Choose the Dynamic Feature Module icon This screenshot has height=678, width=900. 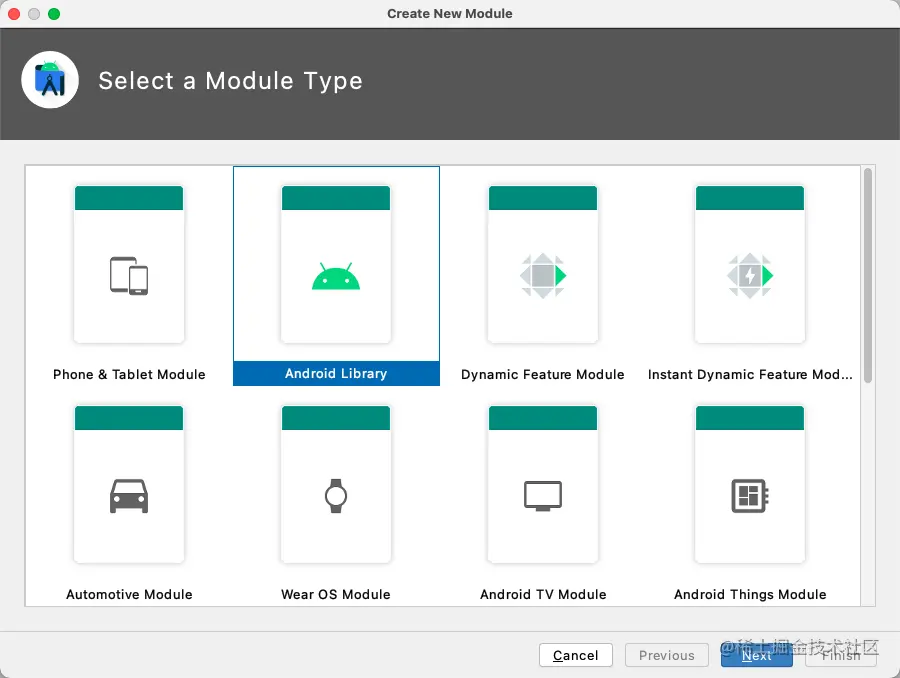pos(543,276)
